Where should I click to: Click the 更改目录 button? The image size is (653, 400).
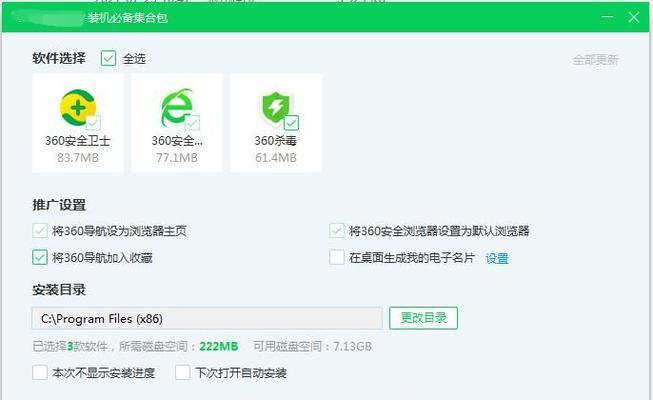pos(424,318)
